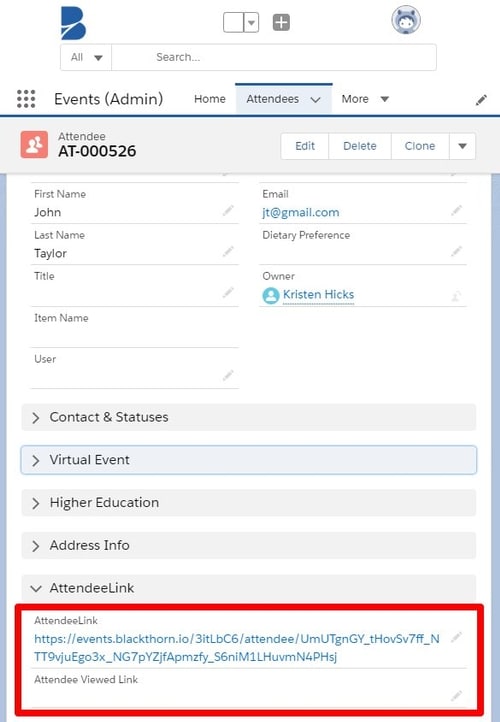Click the pencil icon to edit navigation
Screen dimensions: 500x722
482,99
